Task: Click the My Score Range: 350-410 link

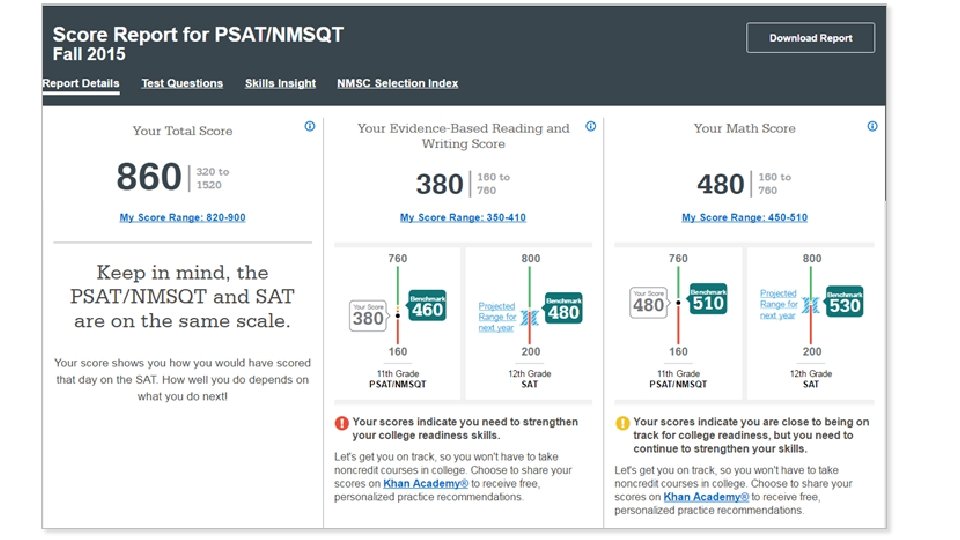Action: 462,217
